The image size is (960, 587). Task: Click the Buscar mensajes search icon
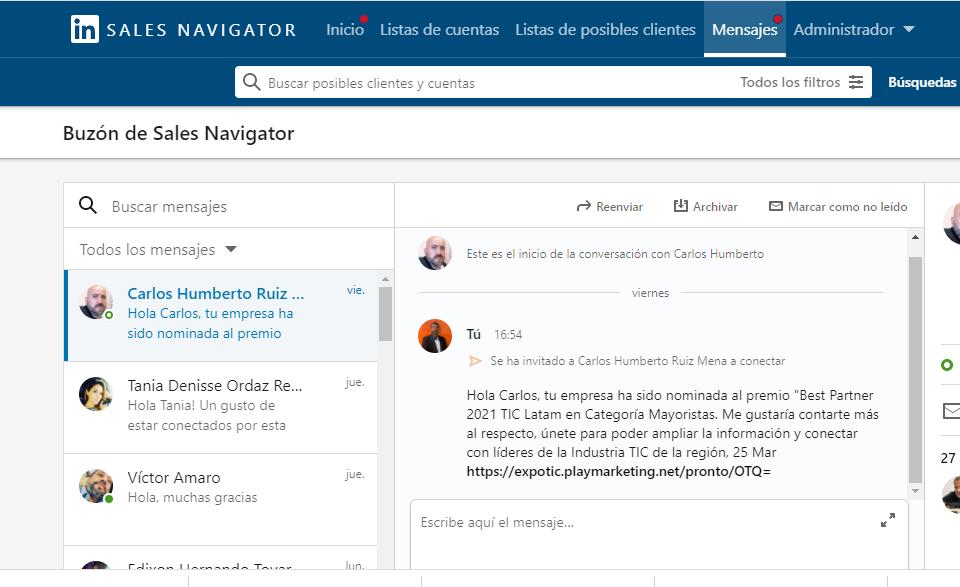88,205
